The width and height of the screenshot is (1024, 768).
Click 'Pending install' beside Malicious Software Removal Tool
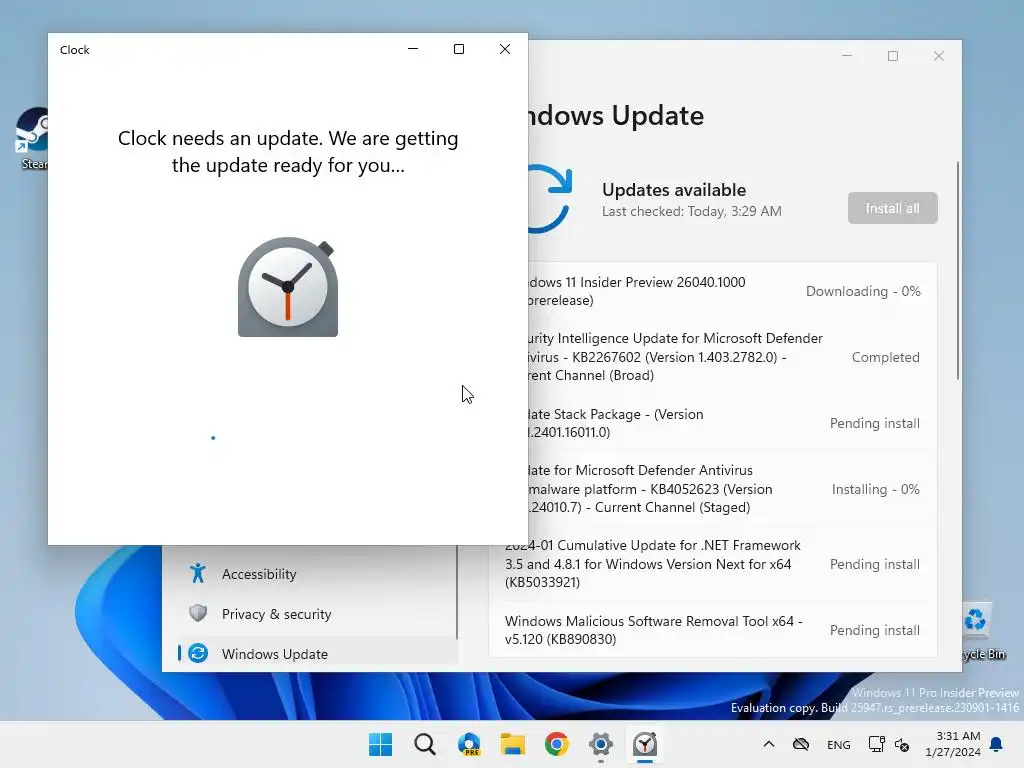874,630
